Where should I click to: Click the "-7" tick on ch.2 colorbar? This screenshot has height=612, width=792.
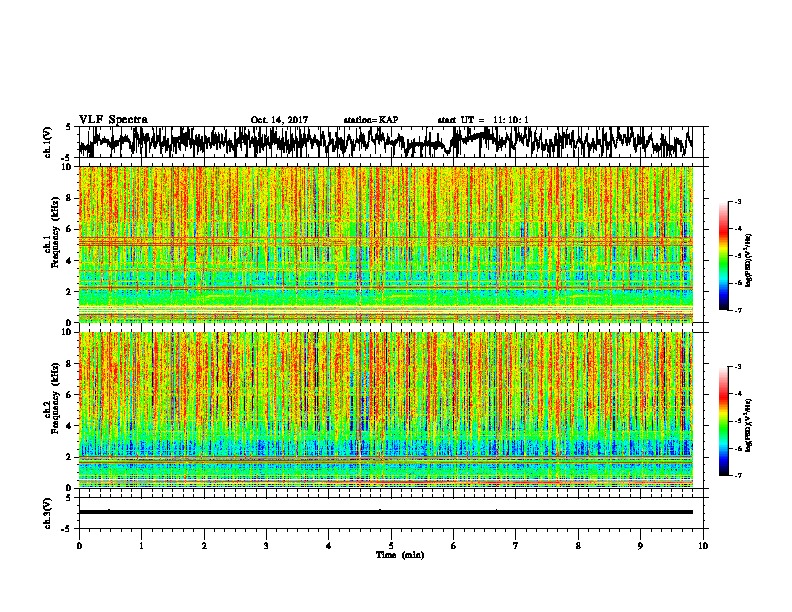tap(738, 475)
